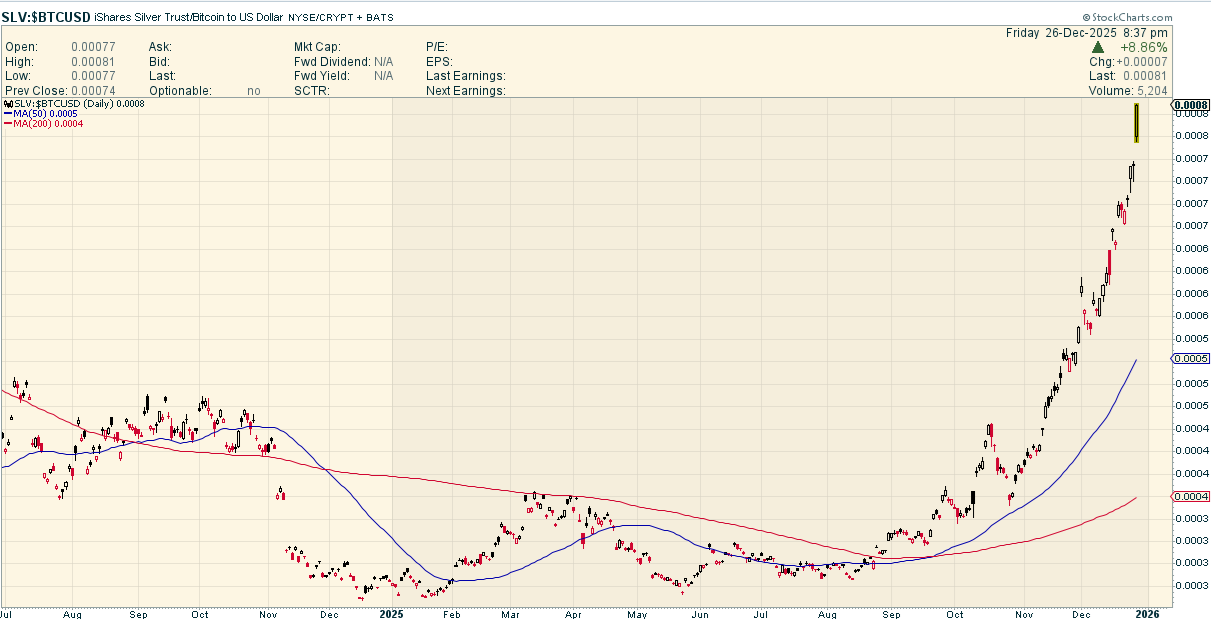Click the StockCharts.com copyright link

click(1127, 18)
